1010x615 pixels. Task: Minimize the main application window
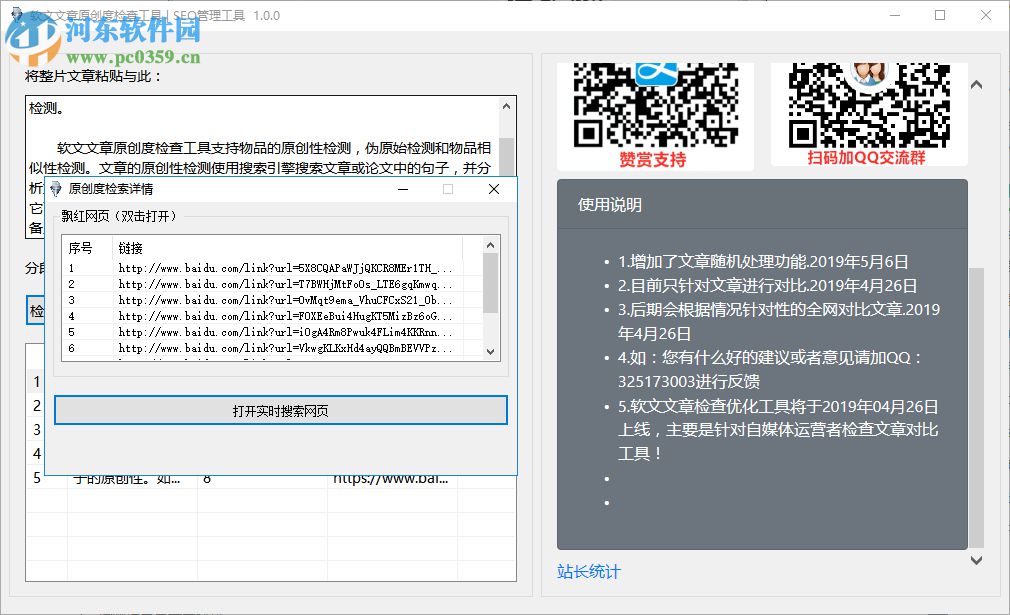pos(895,15)
